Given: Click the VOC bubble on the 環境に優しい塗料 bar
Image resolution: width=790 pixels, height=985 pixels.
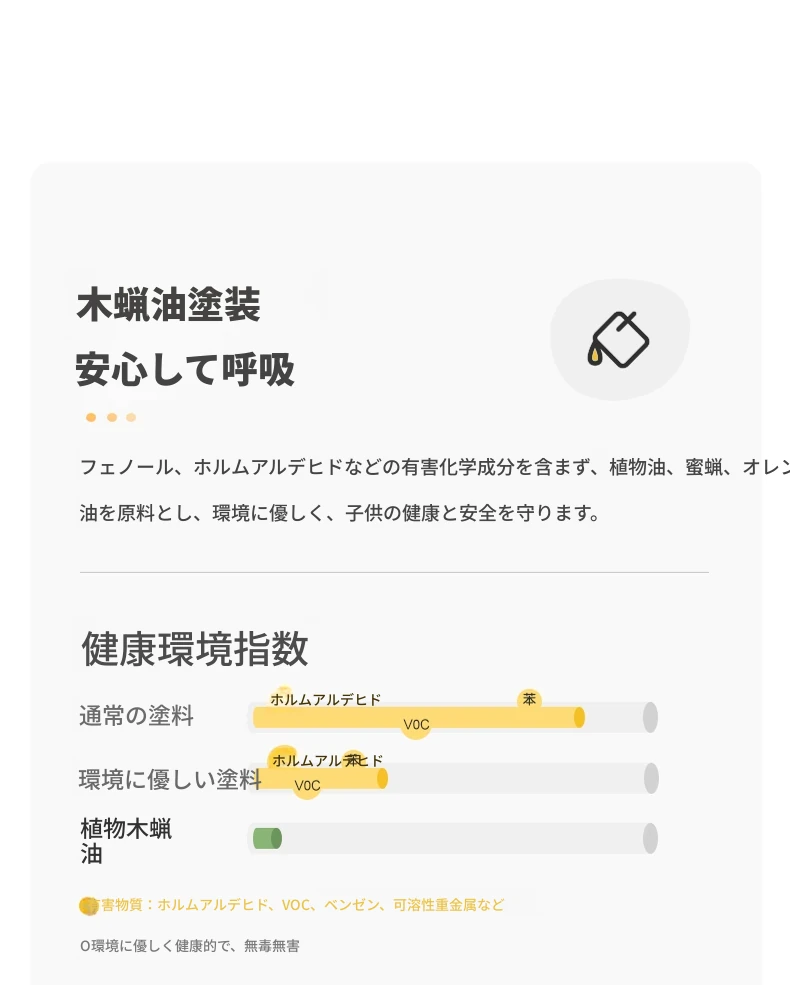Looking at the screenshot, I should point(307,785).
